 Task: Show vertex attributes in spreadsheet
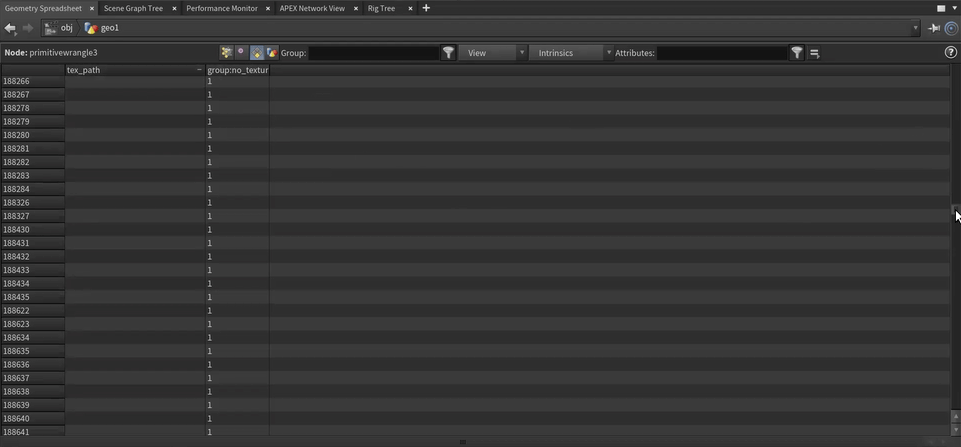click(241, 53)
